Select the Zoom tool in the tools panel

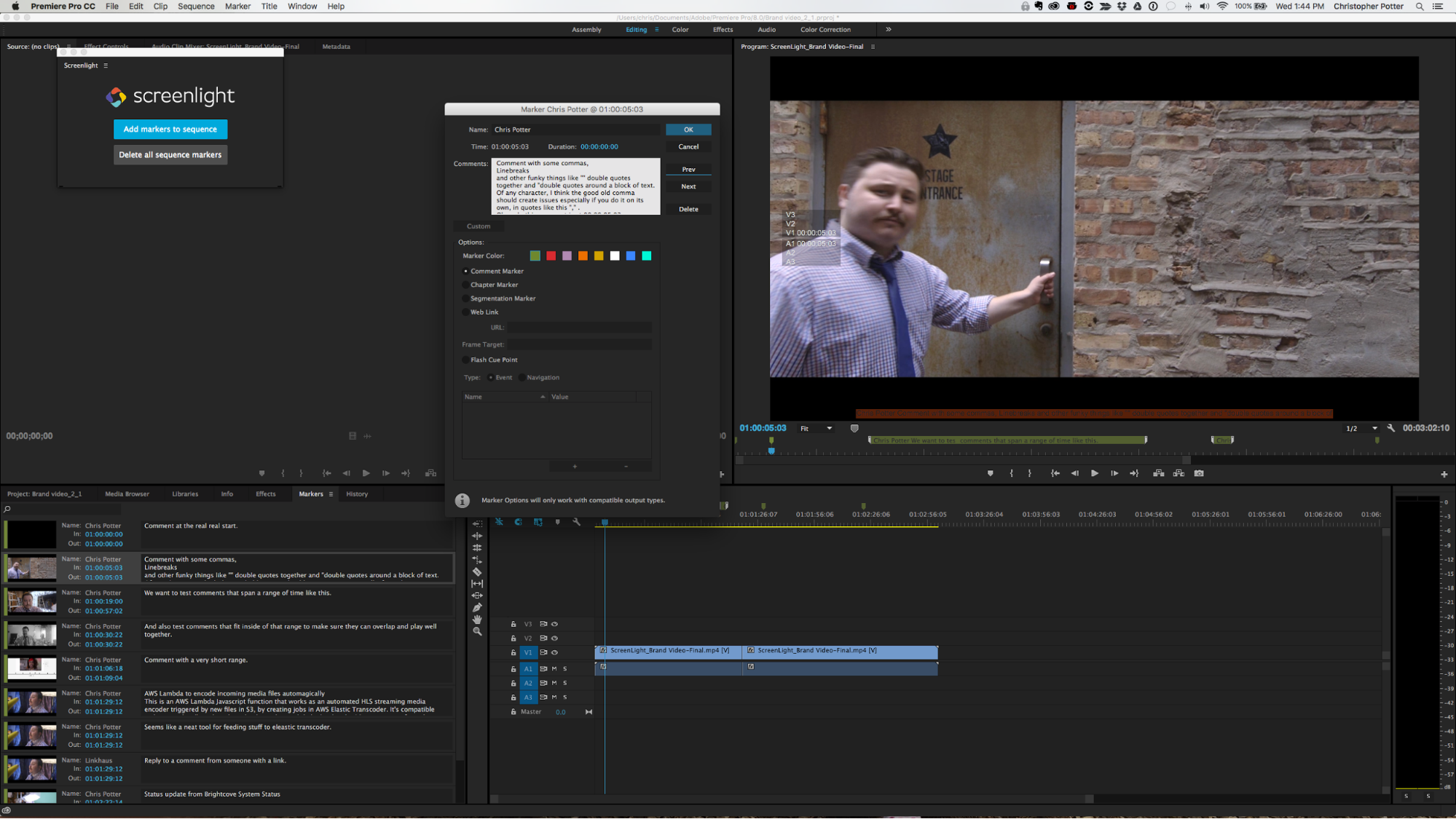[477, 631]
